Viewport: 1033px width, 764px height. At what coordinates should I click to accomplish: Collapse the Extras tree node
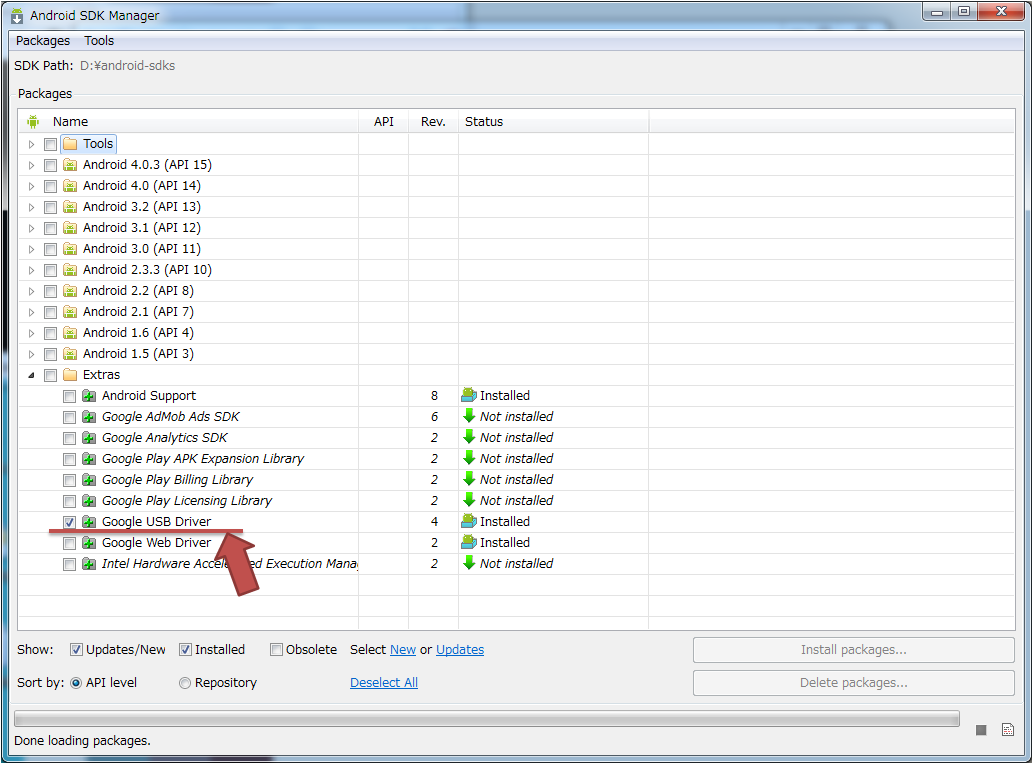click(31, 375)
